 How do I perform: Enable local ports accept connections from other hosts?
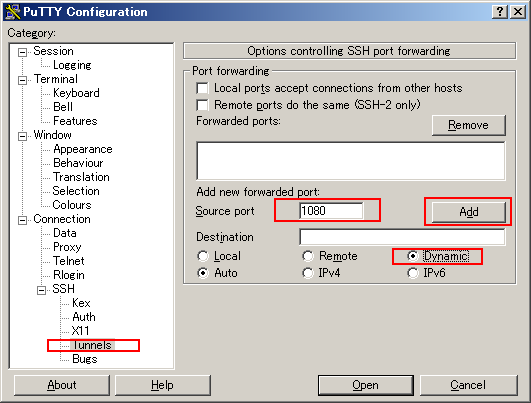[x=203, y=88]
